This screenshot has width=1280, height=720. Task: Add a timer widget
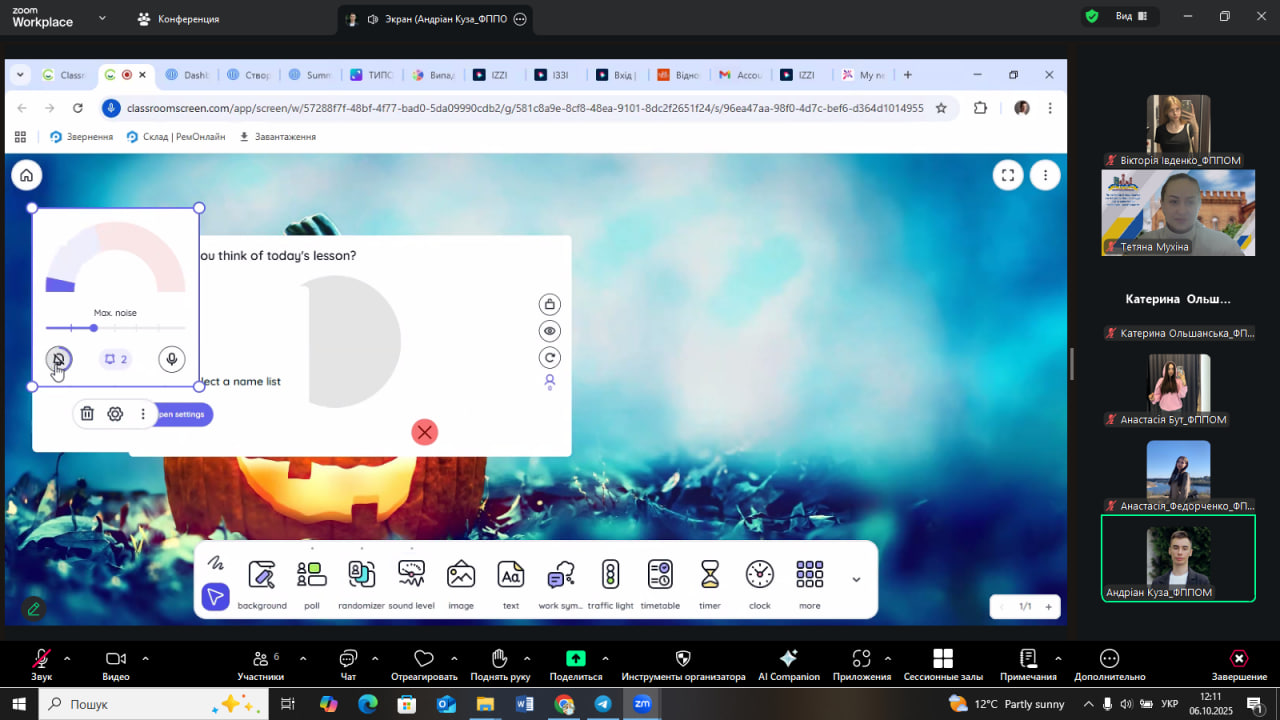coord(710,575)
